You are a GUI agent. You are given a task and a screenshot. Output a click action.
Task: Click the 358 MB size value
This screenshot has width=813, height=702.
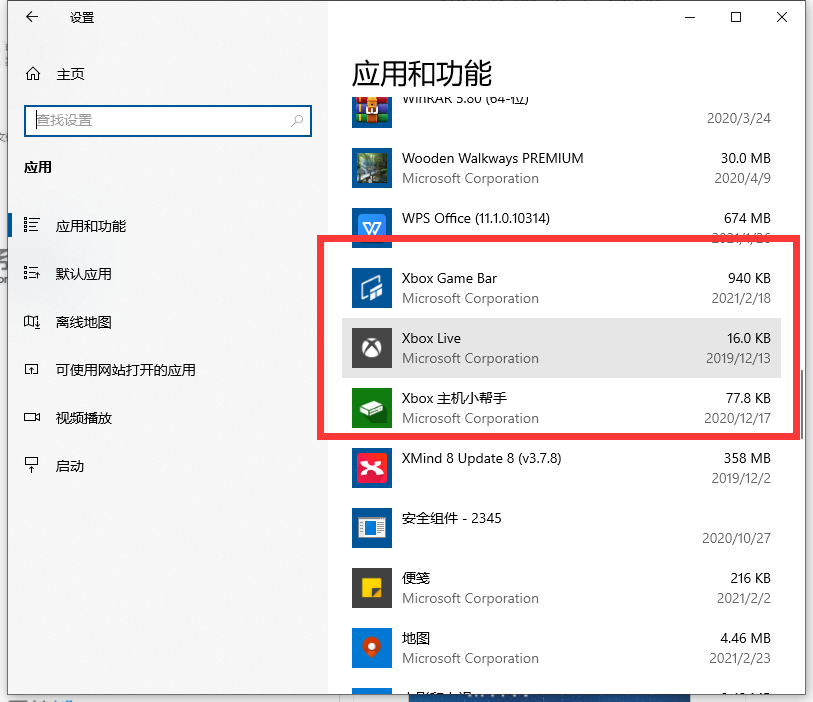tap(747, 458)
